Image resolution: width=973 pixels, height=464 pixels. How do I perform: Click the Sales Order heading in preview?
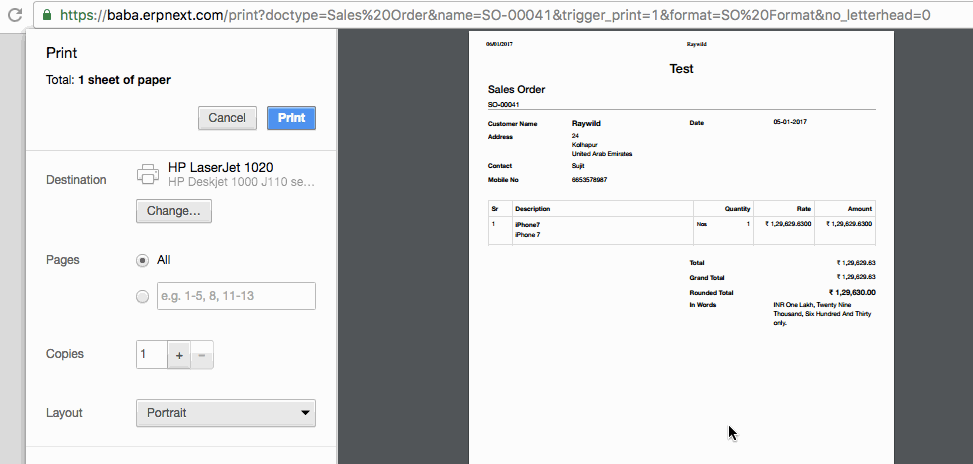[x=516, y=89]
